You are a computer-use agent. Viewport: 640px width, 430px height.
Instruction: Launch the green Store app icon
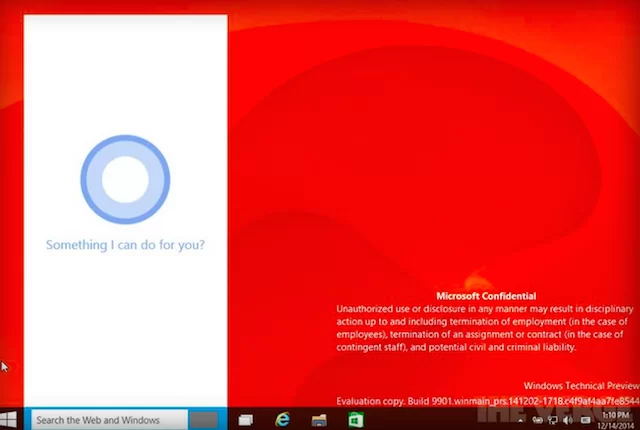[355, 420]
